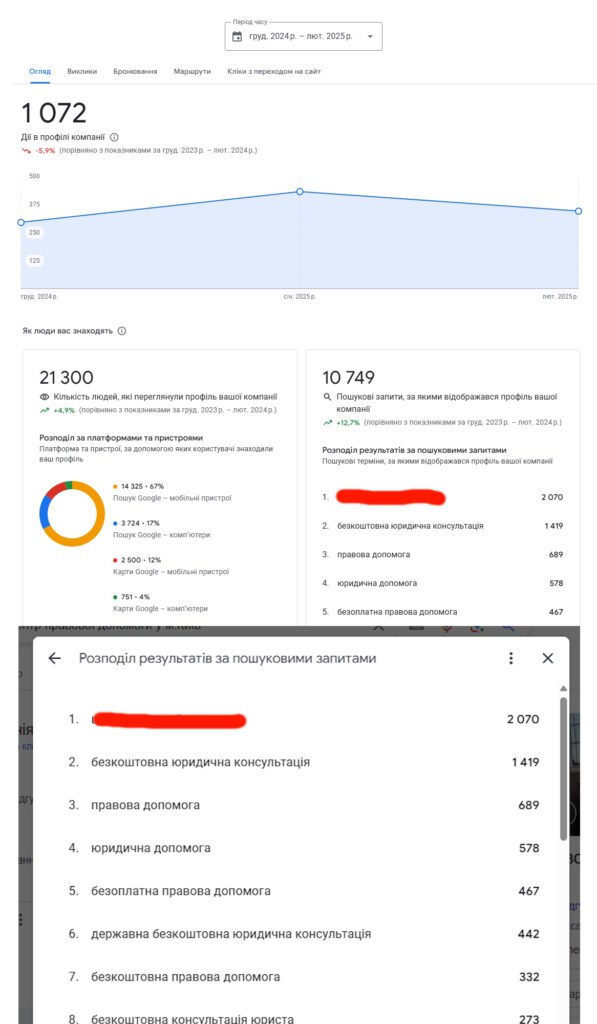Click red legend dot for 2 500 · 12%

(116, 560)
